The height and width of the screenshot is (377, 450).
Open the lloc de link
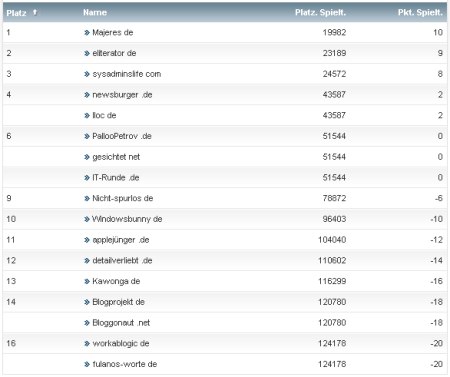point(104,115)
